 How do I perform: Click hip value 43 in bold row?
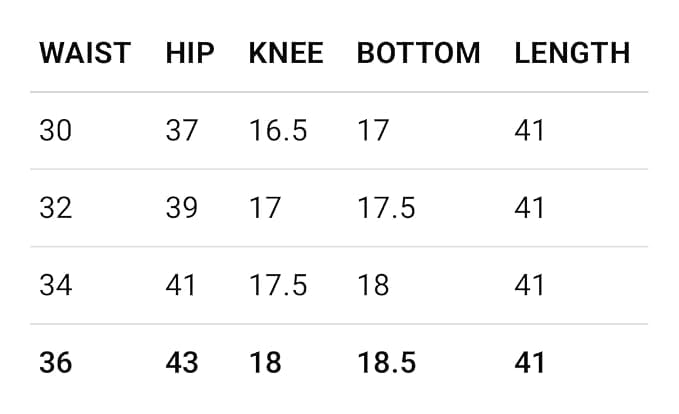click(x=182, y=362)
